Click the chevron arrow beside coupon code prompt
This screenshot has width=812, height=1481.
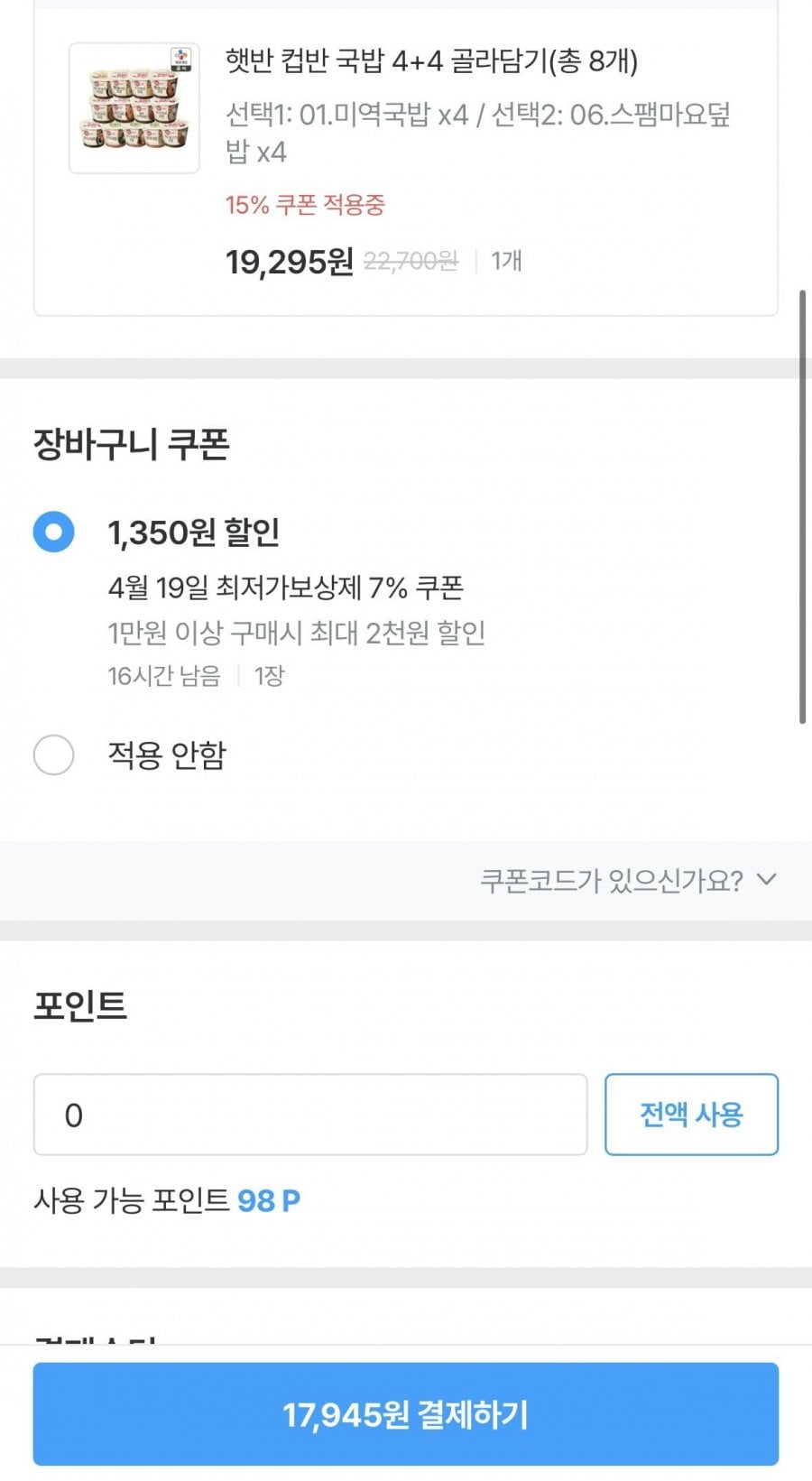[766, 879]
